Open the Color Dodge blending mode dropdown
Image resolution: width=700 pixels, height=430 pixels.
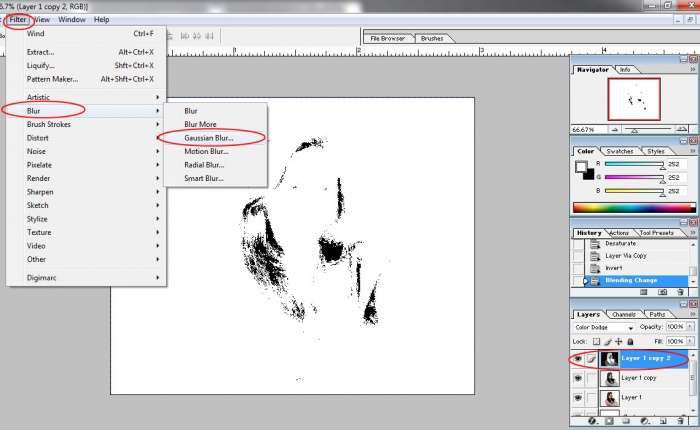pos(604,327)
